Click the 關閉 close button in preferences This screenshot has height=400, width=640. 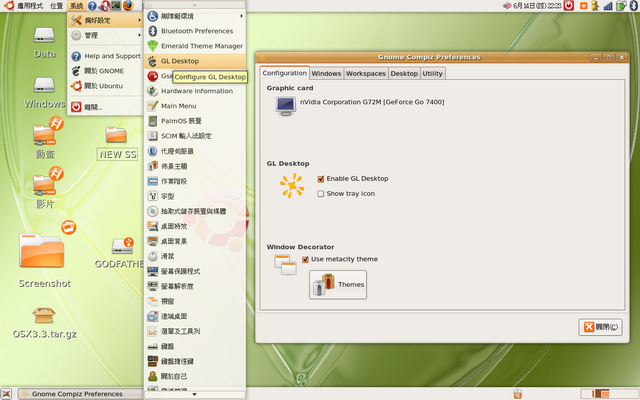(600, 327)
